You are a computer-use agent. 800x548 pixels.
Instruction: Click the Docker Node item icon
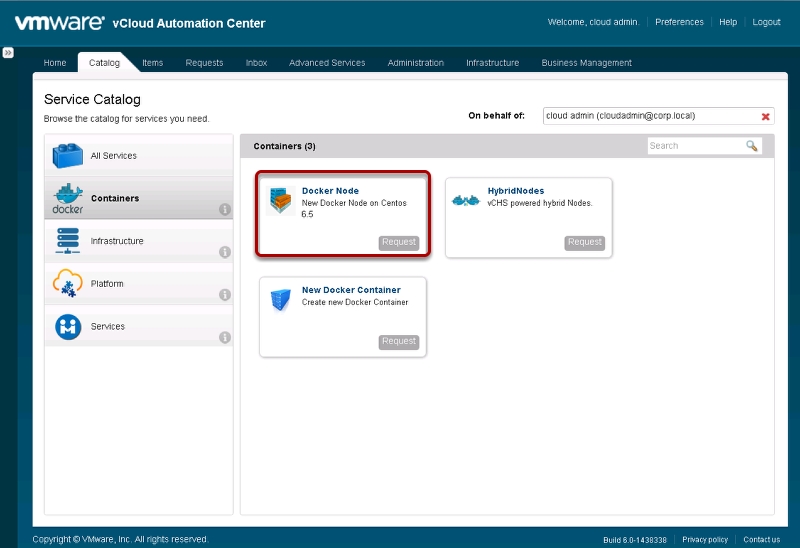tap(281, 201)
